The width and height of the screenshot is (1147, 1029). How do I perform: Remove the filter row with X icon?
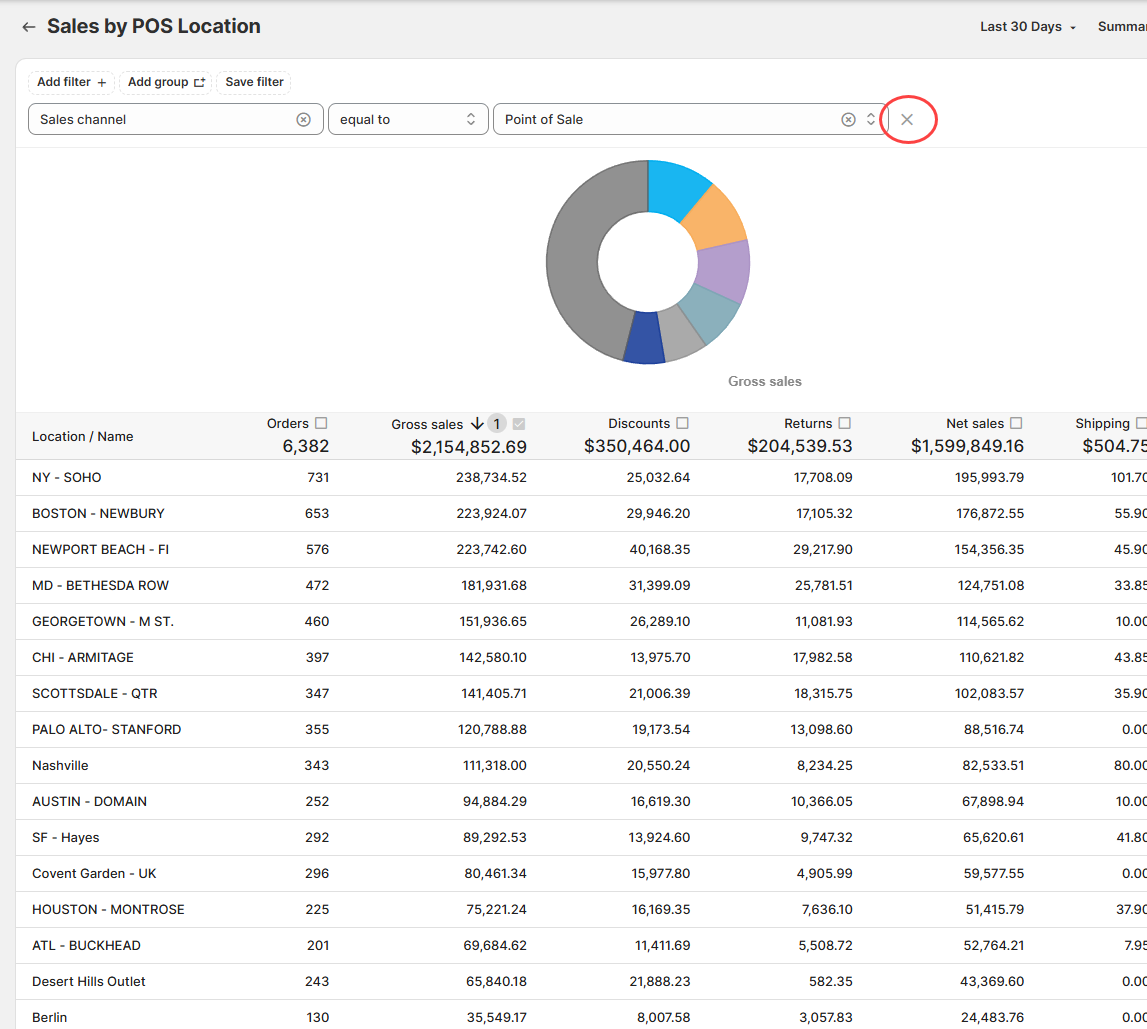coord(907,120)
